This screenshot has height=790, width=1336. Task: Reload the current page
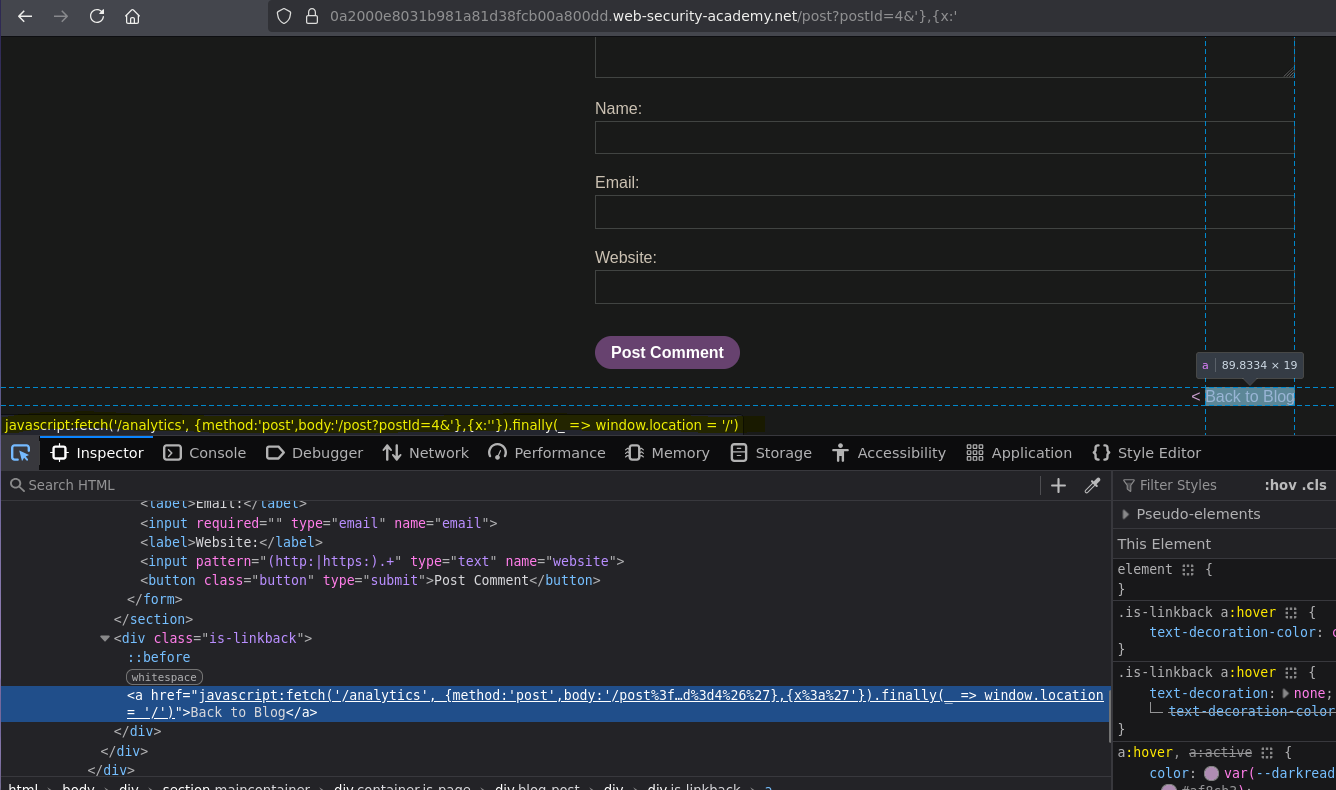97,16
